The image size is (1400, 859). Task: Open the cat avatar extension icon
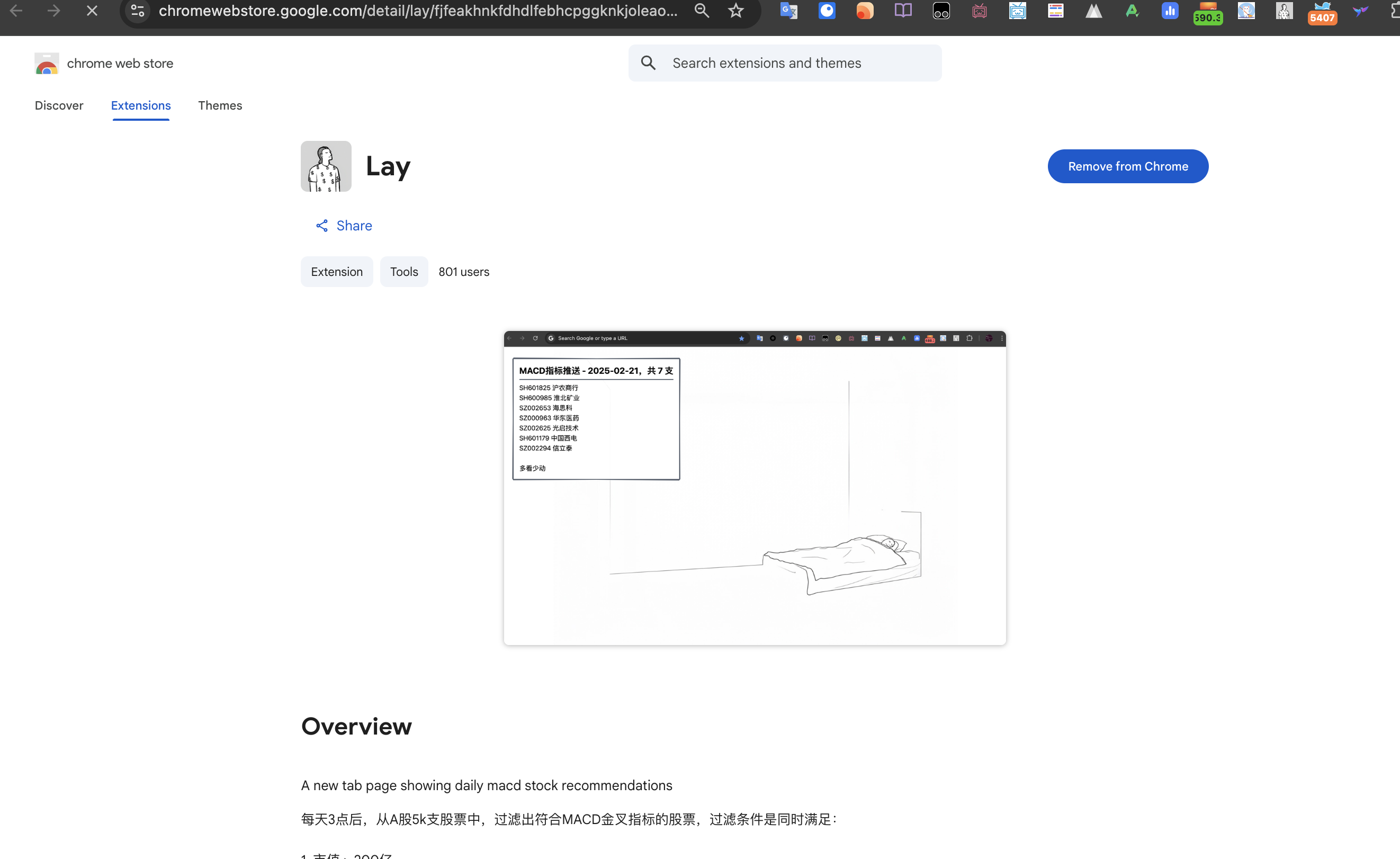pyautogui.click(x=1246, y=11)
